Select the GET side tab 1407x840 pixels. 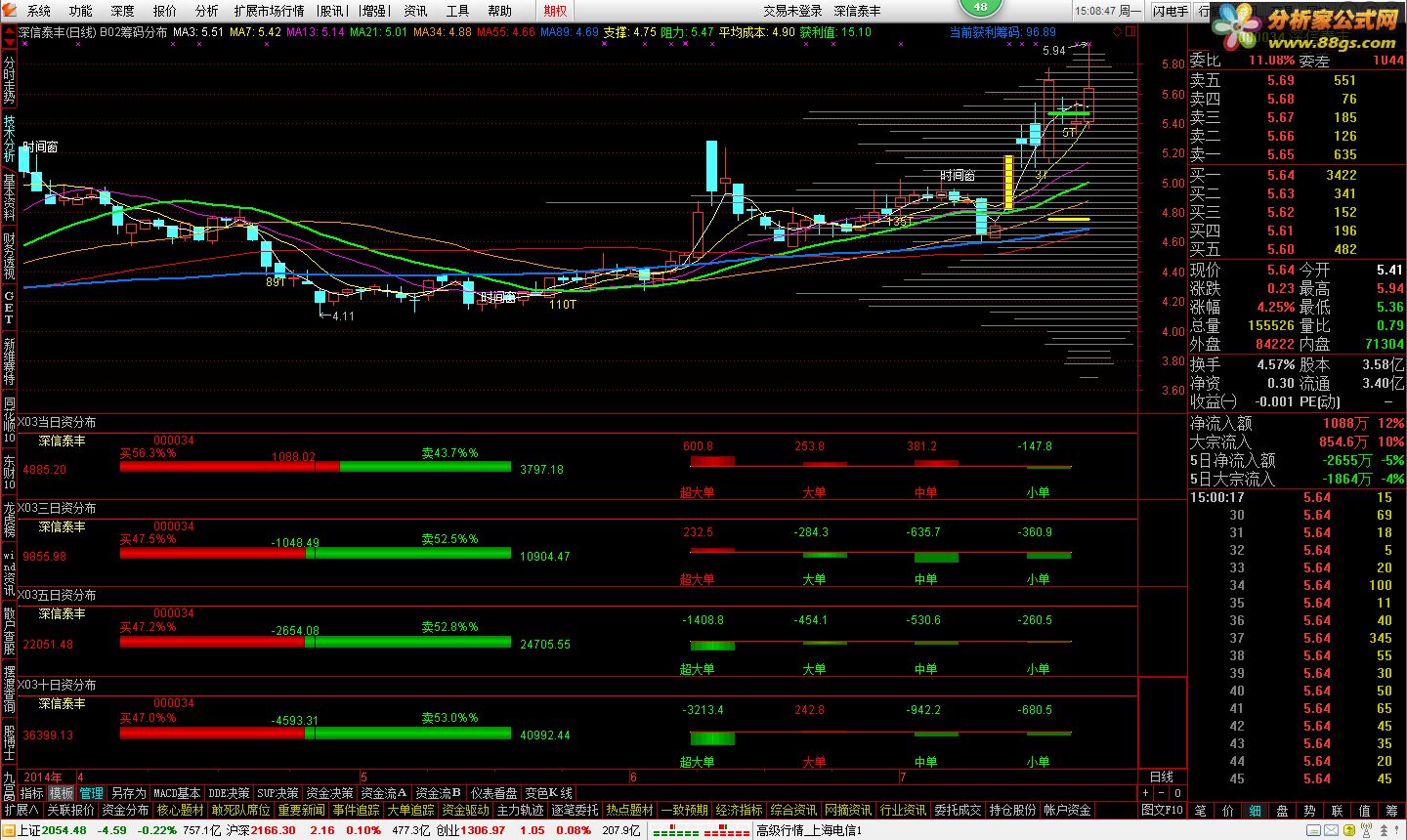click(x=9, y=307)
